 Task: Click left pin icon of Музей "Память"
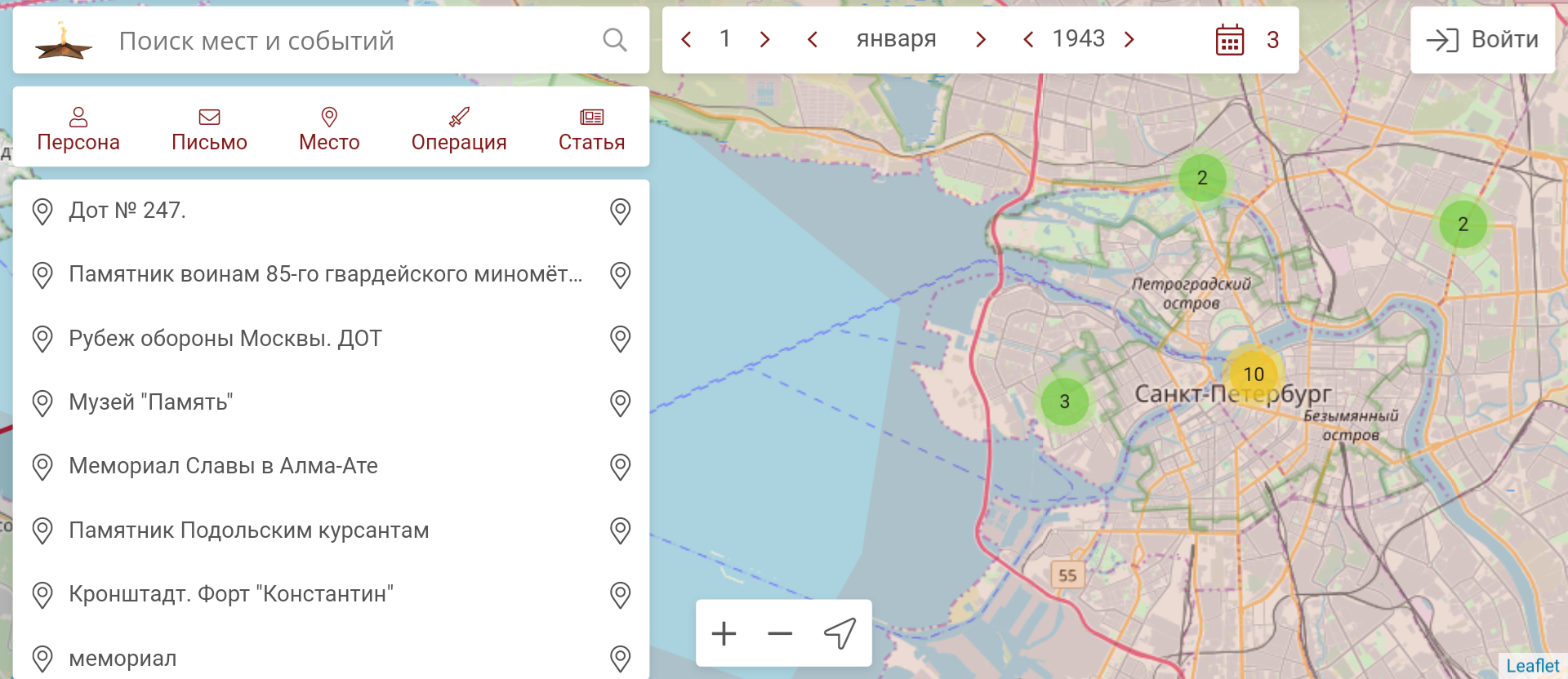42,402
